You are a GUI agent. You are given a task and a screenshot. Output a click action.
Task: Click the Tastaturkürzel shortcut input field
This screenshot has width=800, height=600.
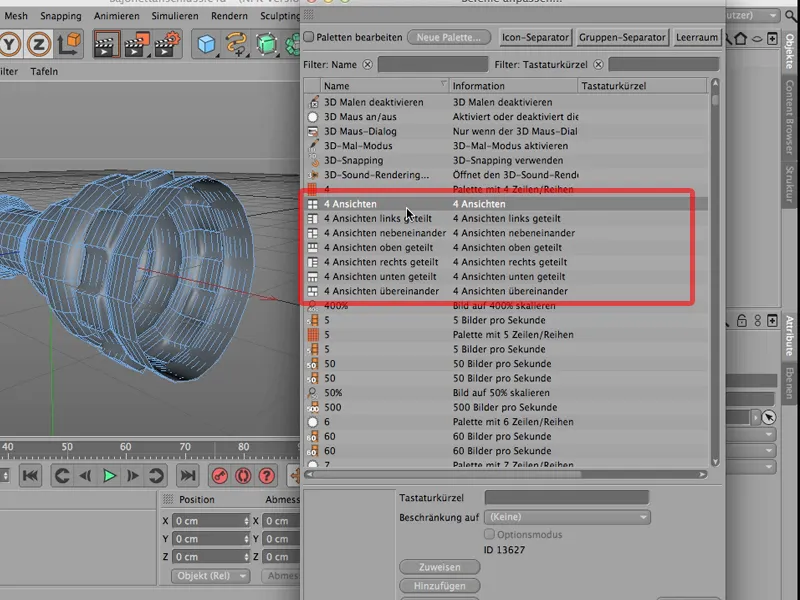pos(567,497)
